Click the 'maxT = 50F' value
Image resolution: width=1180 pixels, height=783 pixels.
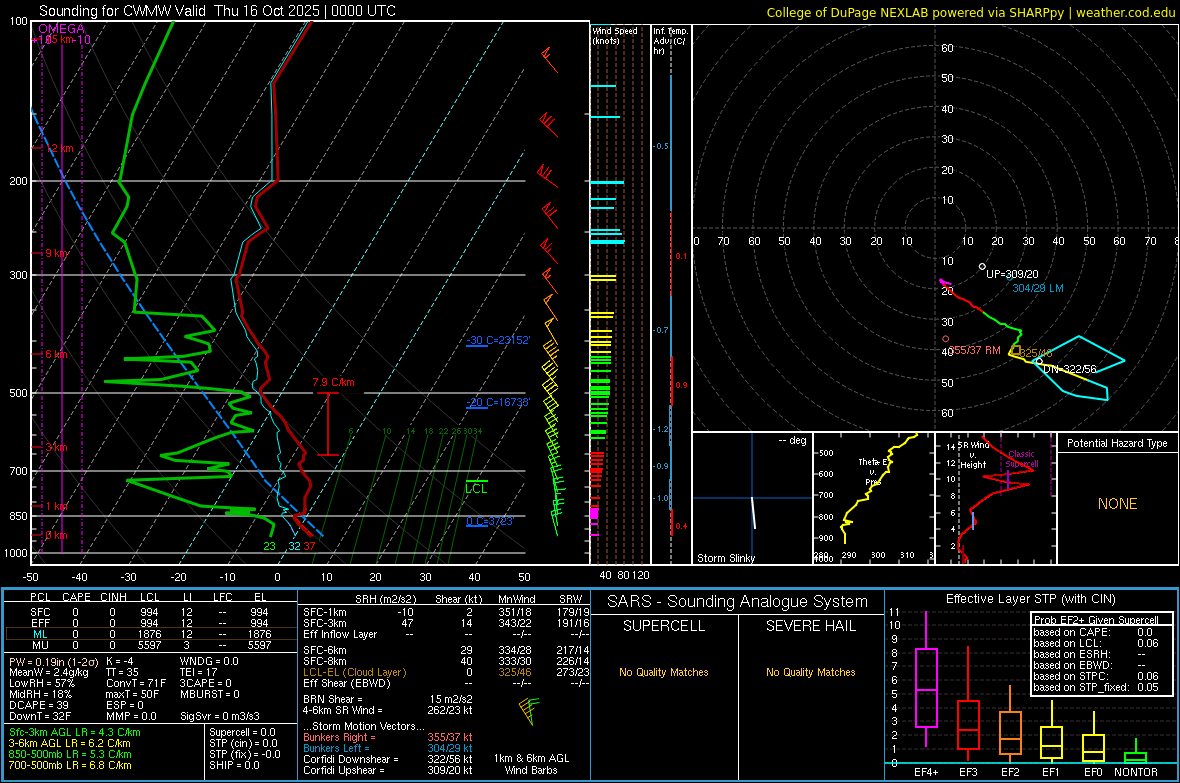[133, 693]
